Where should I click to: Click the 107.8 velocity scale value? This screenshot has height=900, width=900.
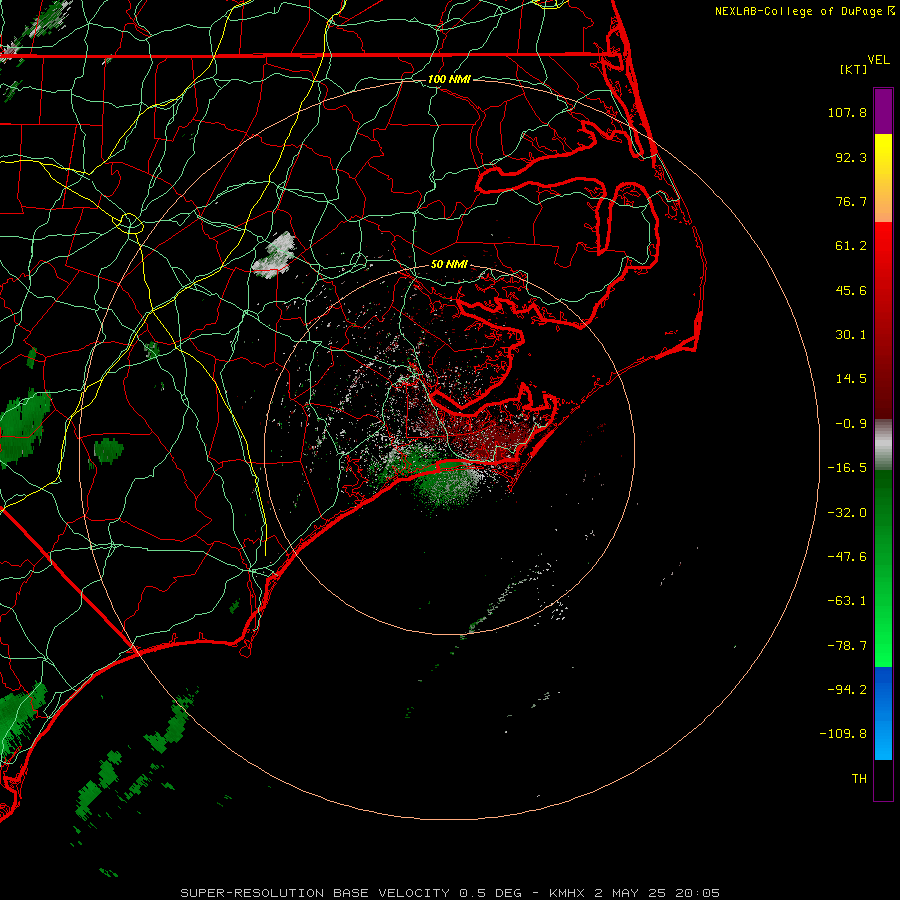click(x=847, y=112)
